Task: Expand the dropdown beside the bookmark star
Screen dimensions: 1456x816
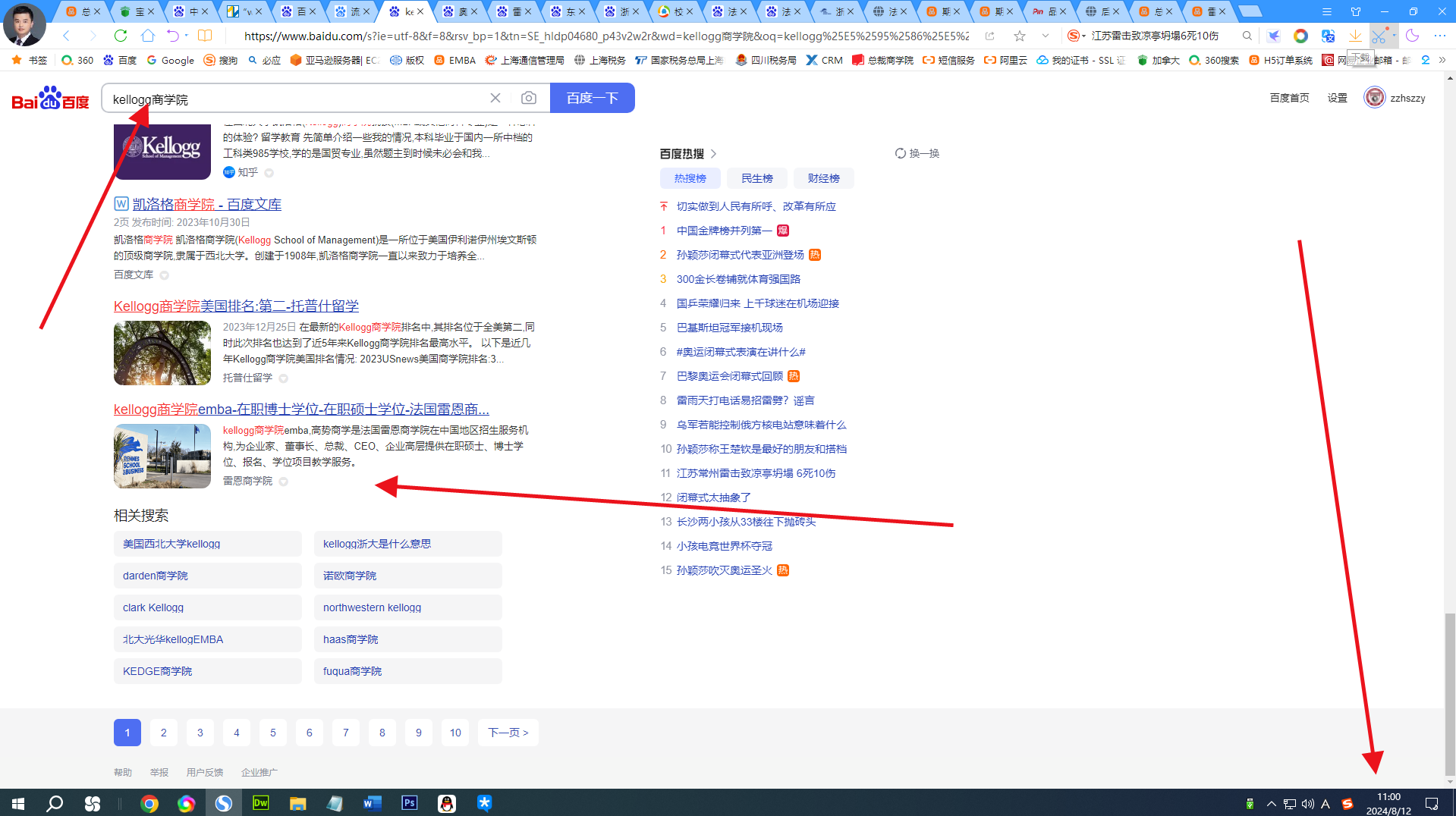Action: (1046, 36)
